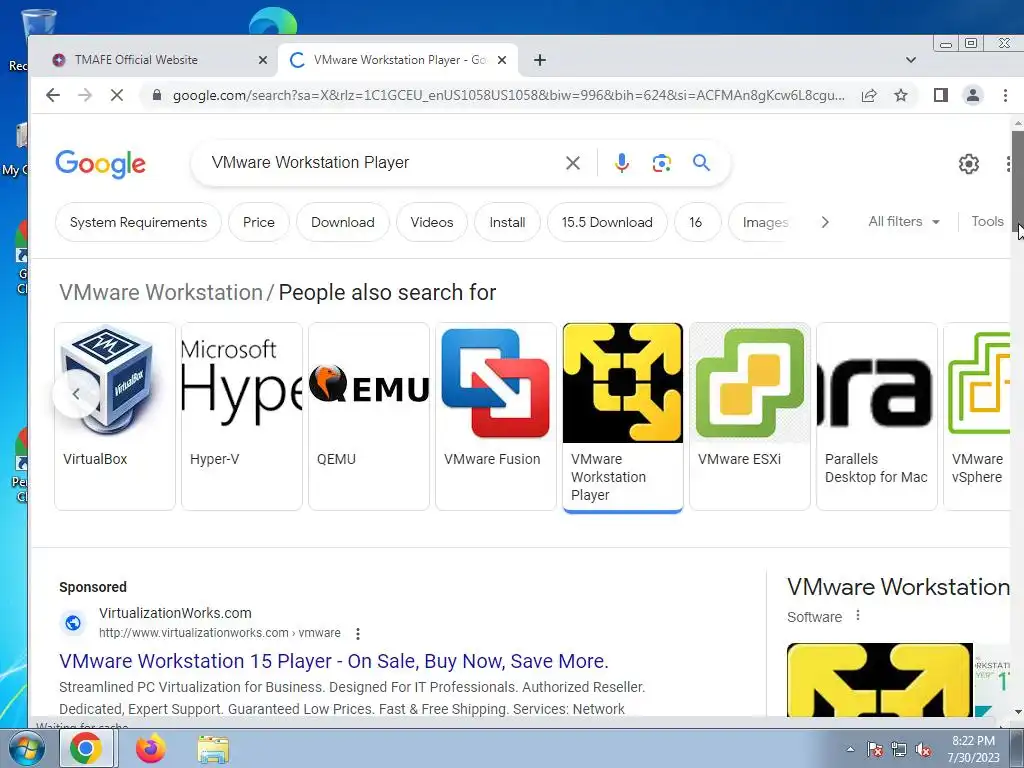Open Action Center flag tray icon
The image size is (1024, 768).
coord(874,750)
